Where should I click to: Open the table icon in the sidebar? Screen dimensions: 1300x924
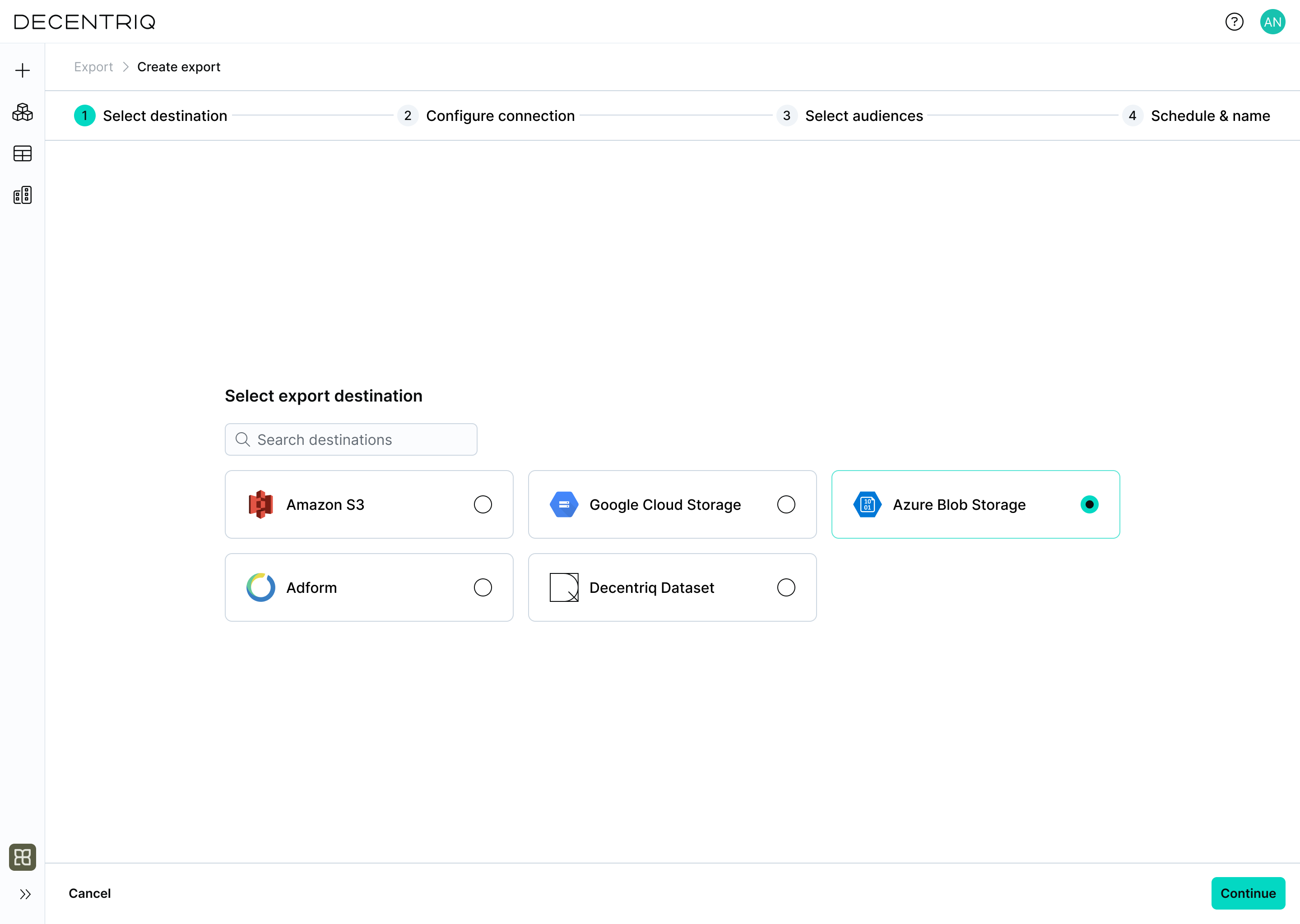[22, 153]
